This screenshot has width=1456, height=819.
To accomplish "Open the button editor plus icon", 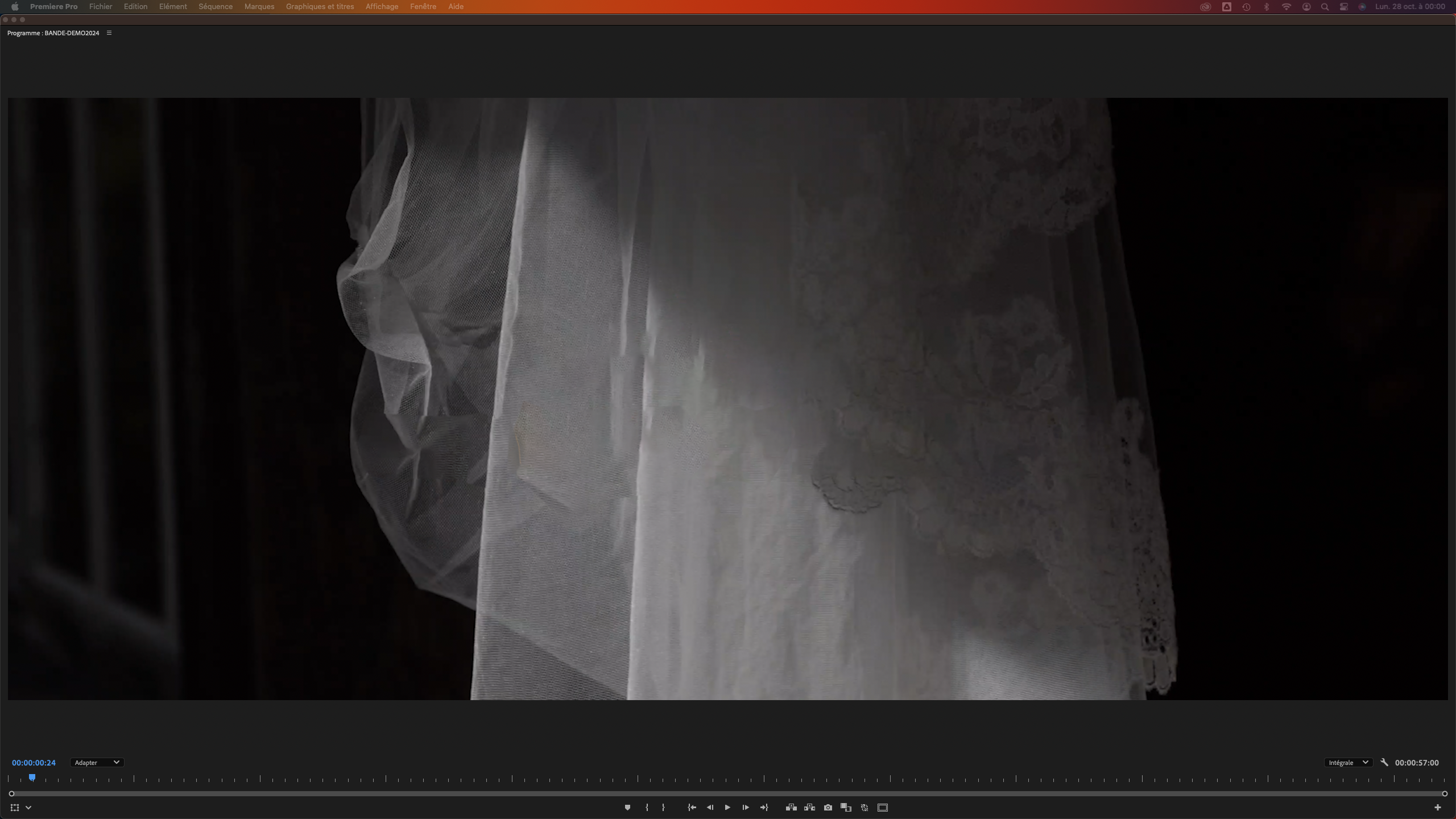I will click(x=1437, y=808).
